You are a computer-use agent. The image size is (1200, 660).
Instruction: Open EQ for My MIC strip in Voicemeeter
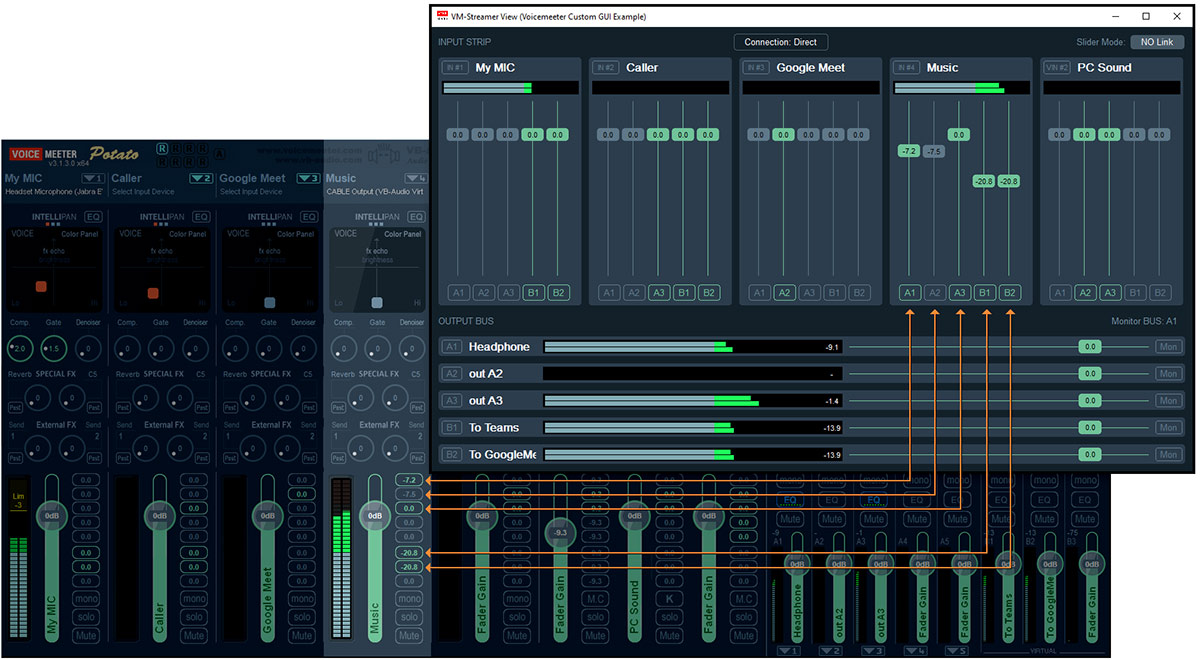tap(93, 216)
